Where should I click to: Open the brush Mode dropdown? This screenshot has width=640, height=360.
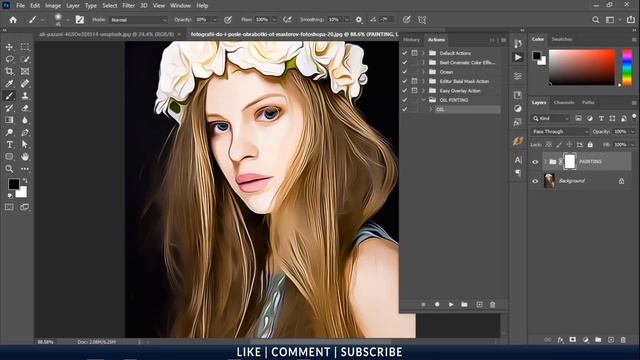[139, 20]
